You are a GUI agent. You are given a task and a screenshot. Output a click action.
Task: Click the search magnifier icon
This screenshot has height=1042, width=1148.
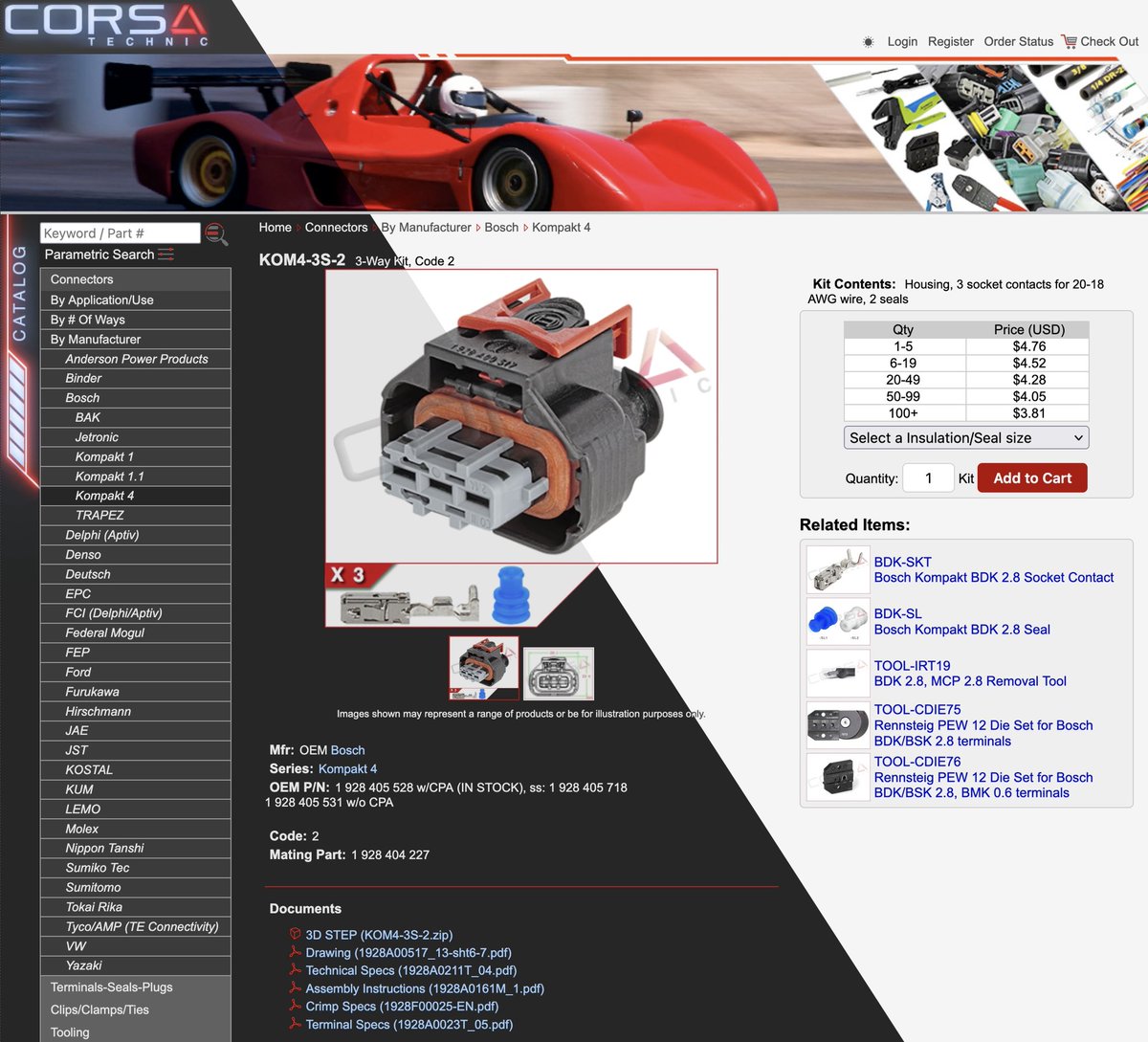click(216, 233)
